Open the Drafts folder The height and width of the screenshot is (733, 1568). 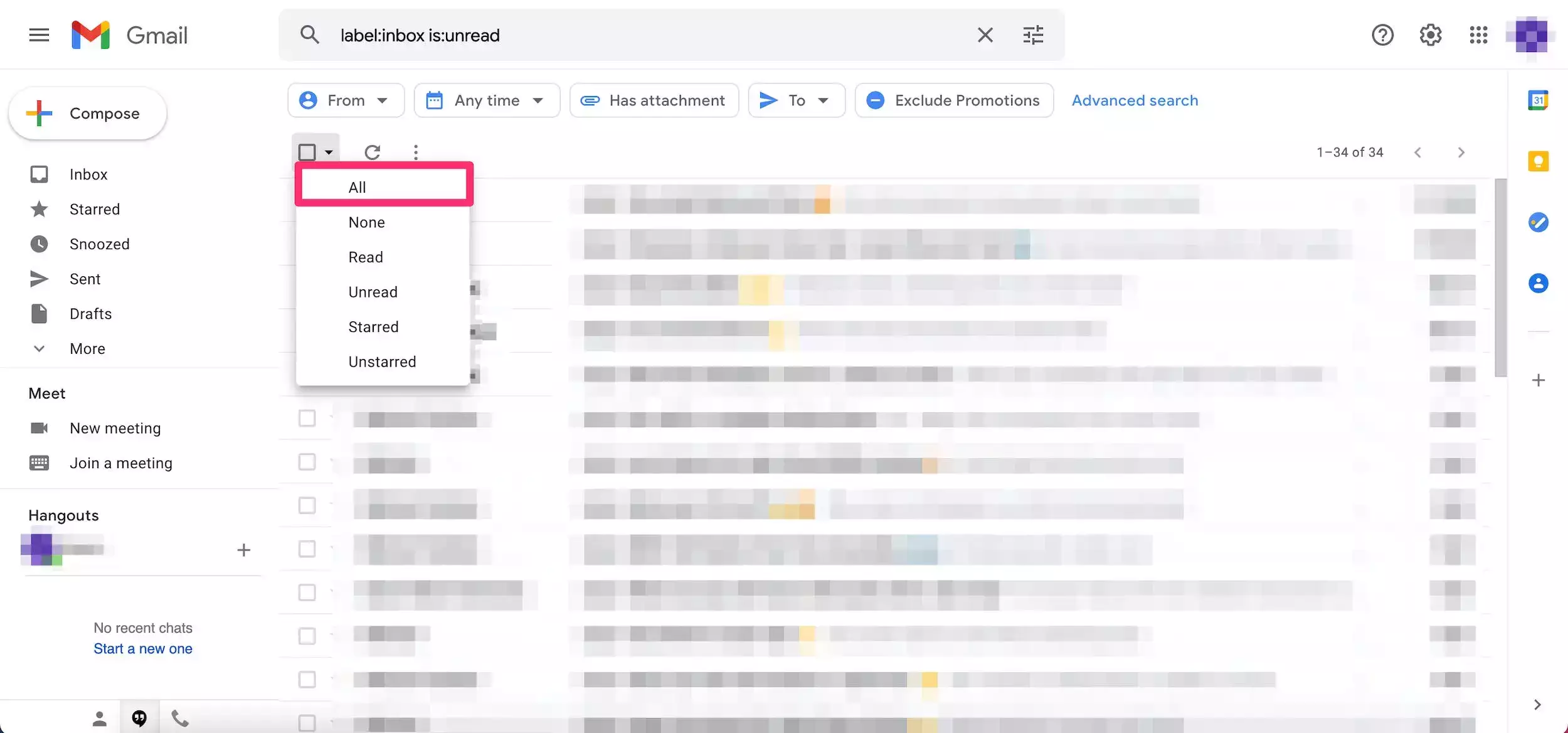(90, 314)
